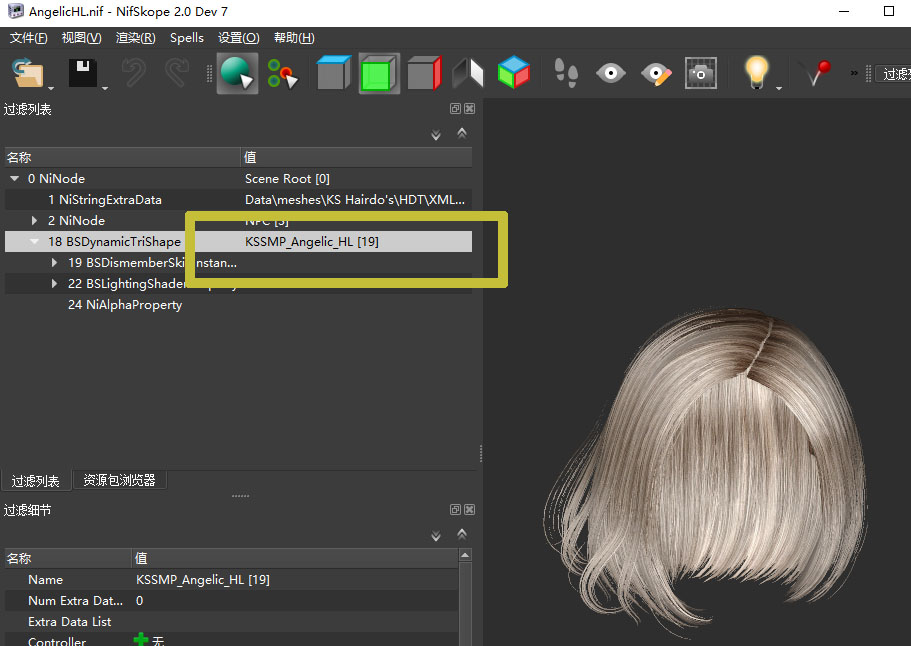Screen dimensions: 911x646
Task: Click the Load View eye icon
Action: click(611, 73)
